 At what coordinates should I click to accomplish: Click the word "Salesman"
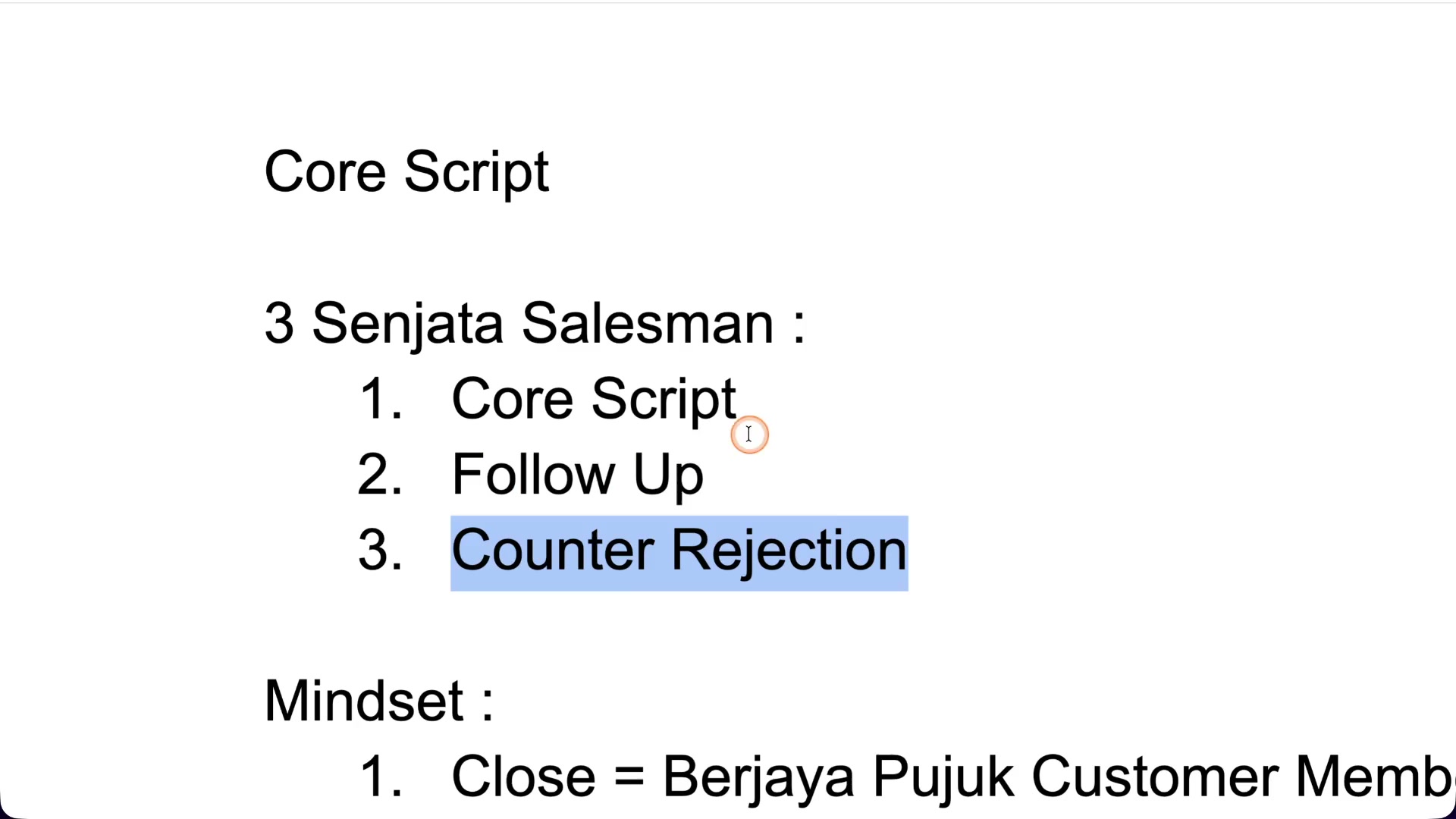point(648,324)
